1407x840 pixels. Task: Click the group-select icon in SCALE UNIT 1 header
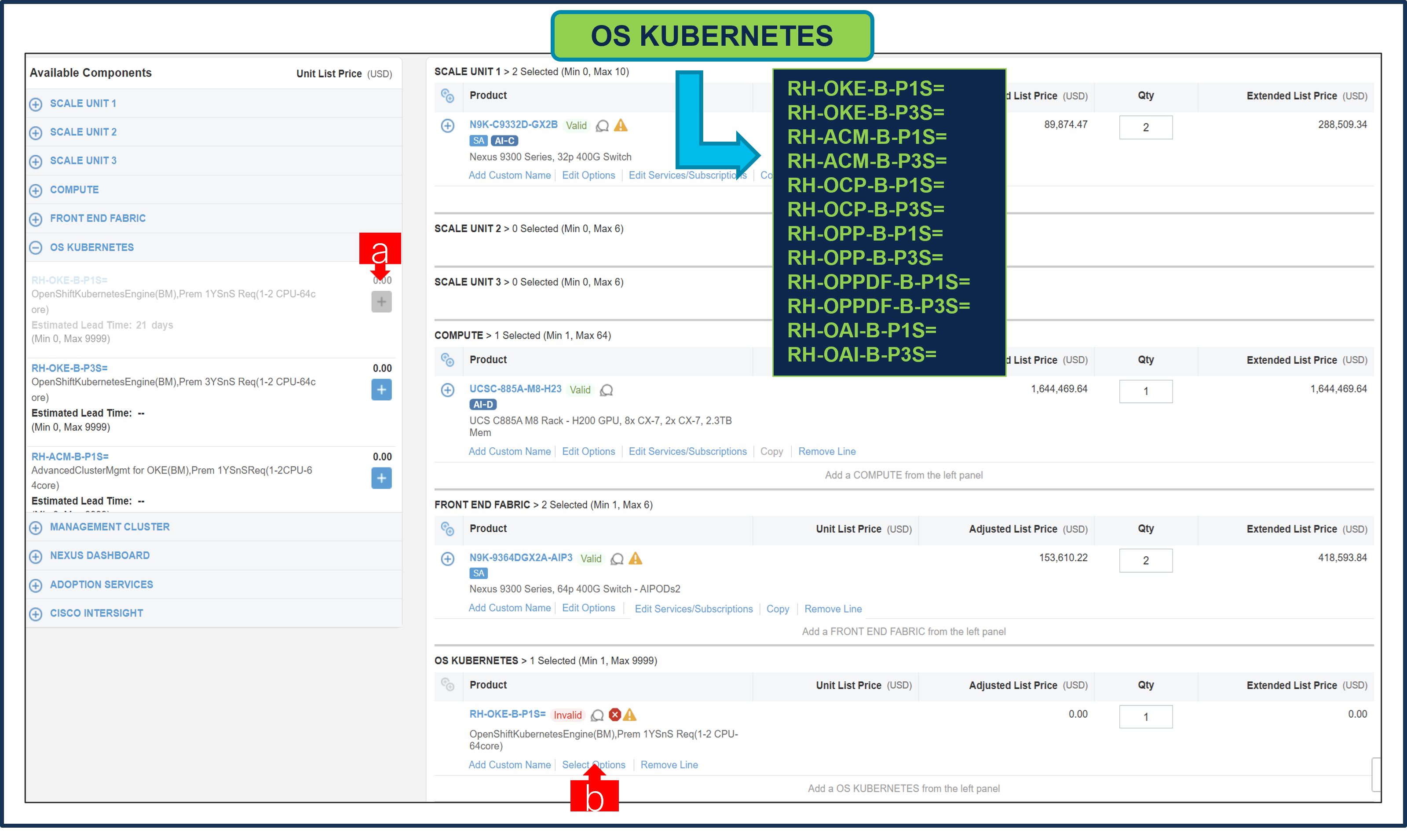[448, 96]
